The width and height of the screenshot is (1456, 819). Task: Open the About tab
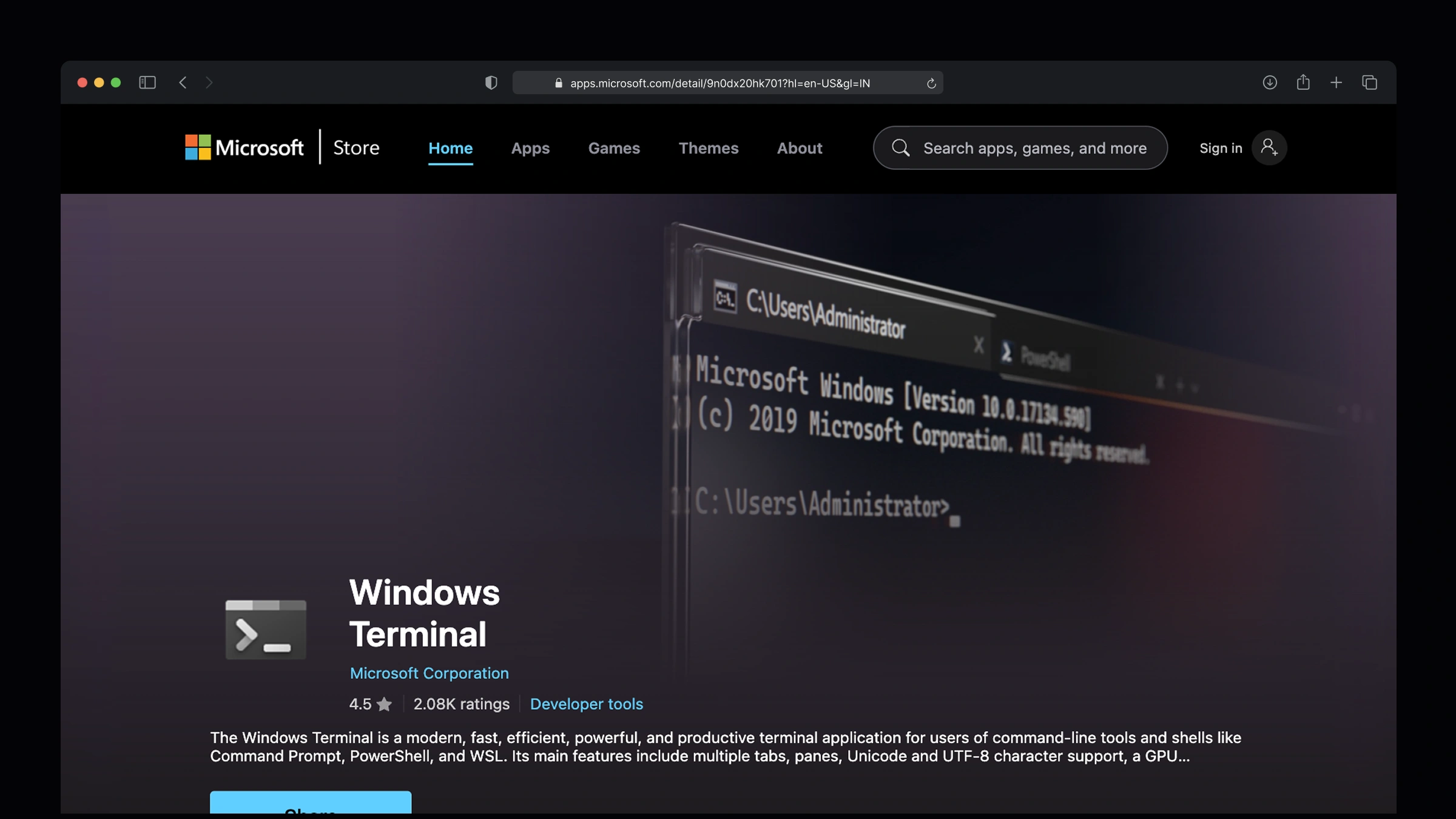coord(800,148)
